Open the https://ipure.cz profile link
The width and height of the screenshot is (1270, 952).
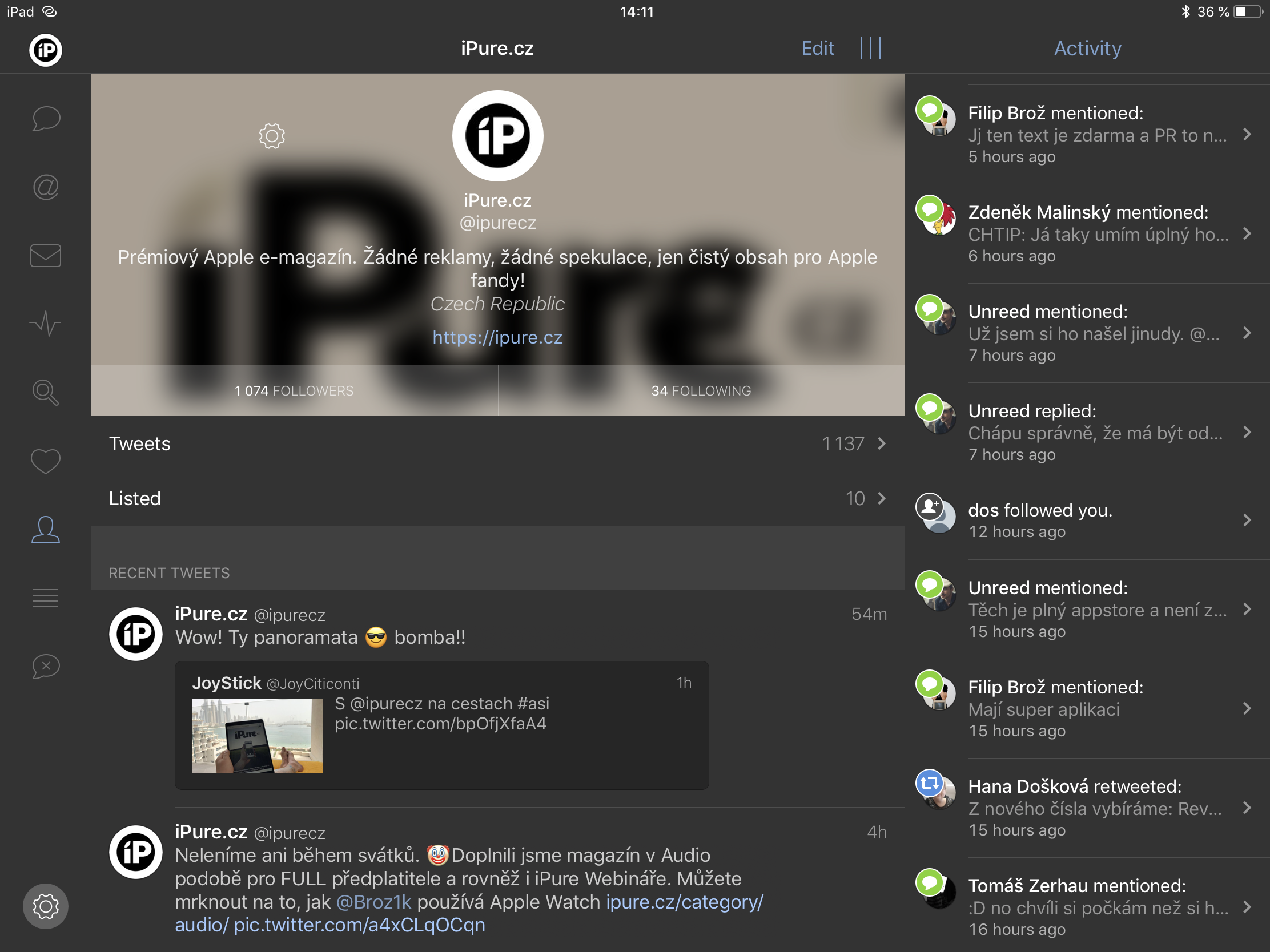(x=497, y=337)
